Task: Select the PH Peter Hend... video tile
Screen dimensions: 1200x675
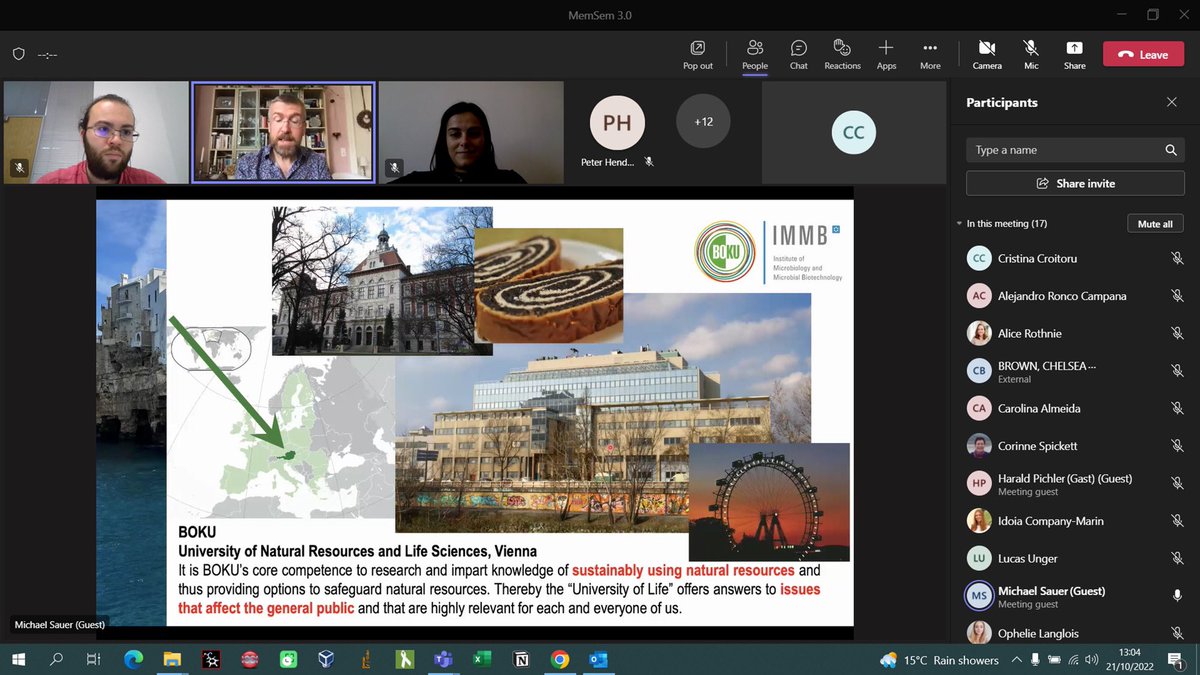Action: coord(617,132)
